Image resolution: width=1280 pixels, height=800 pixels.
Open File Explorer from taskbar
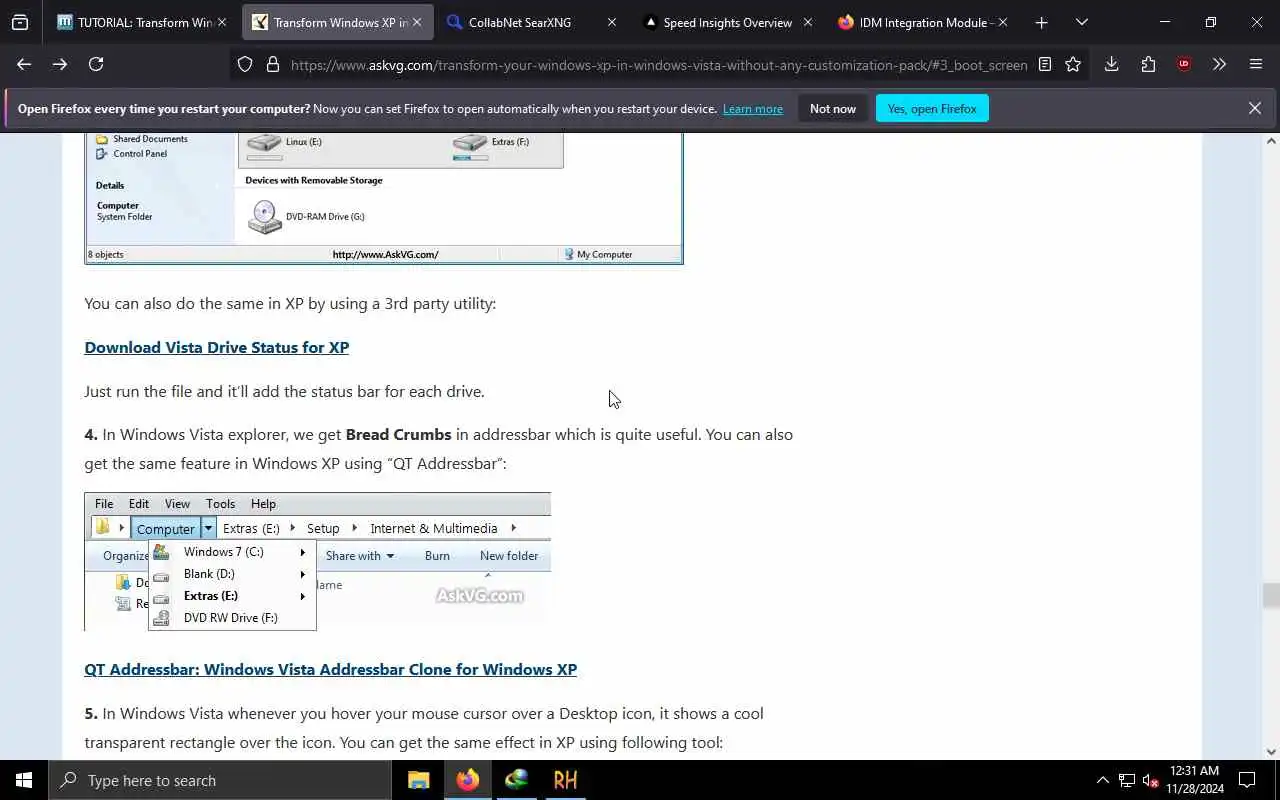point(419,780)
